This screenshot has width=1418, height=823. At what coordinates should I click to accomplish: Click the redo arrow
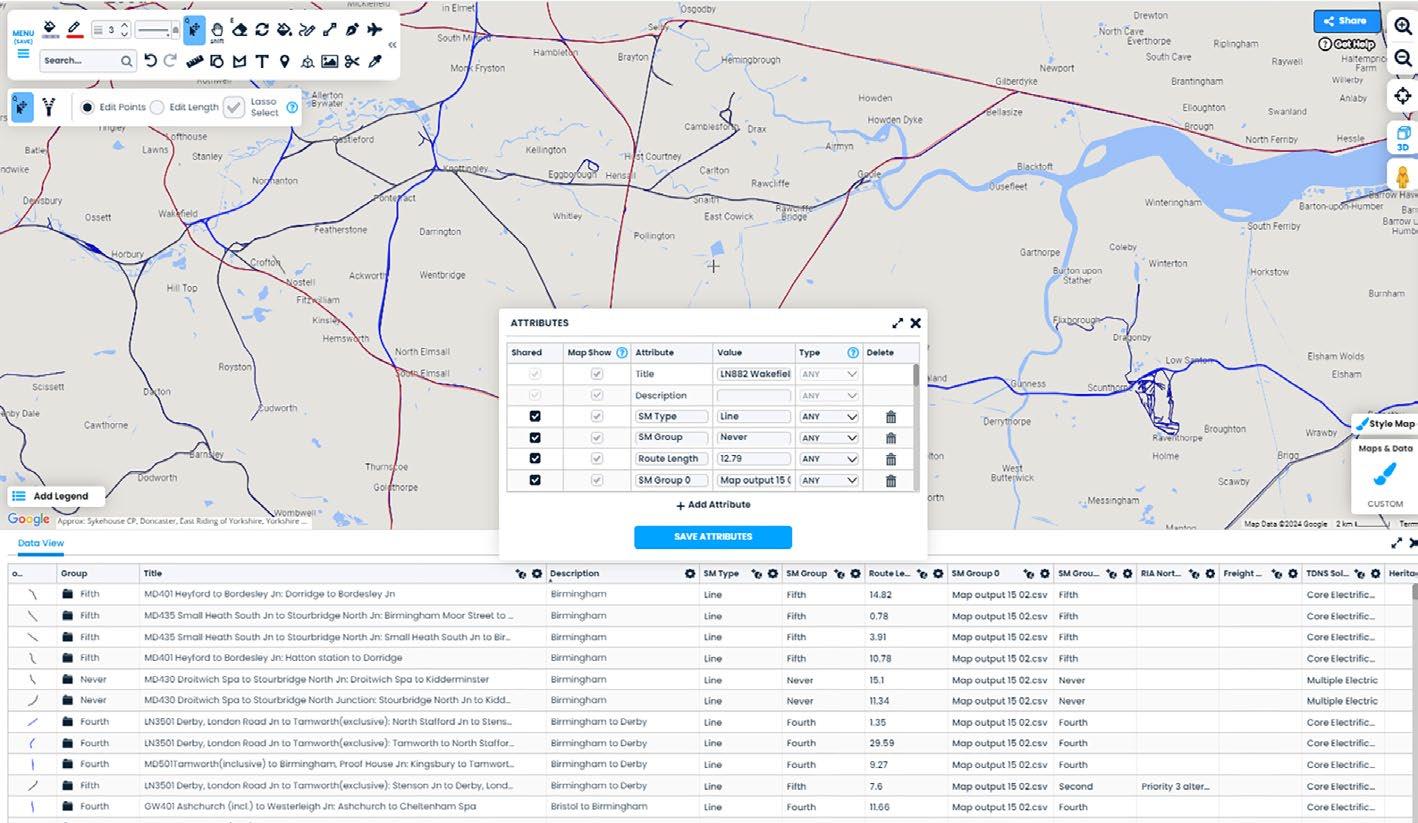[170, 61]
